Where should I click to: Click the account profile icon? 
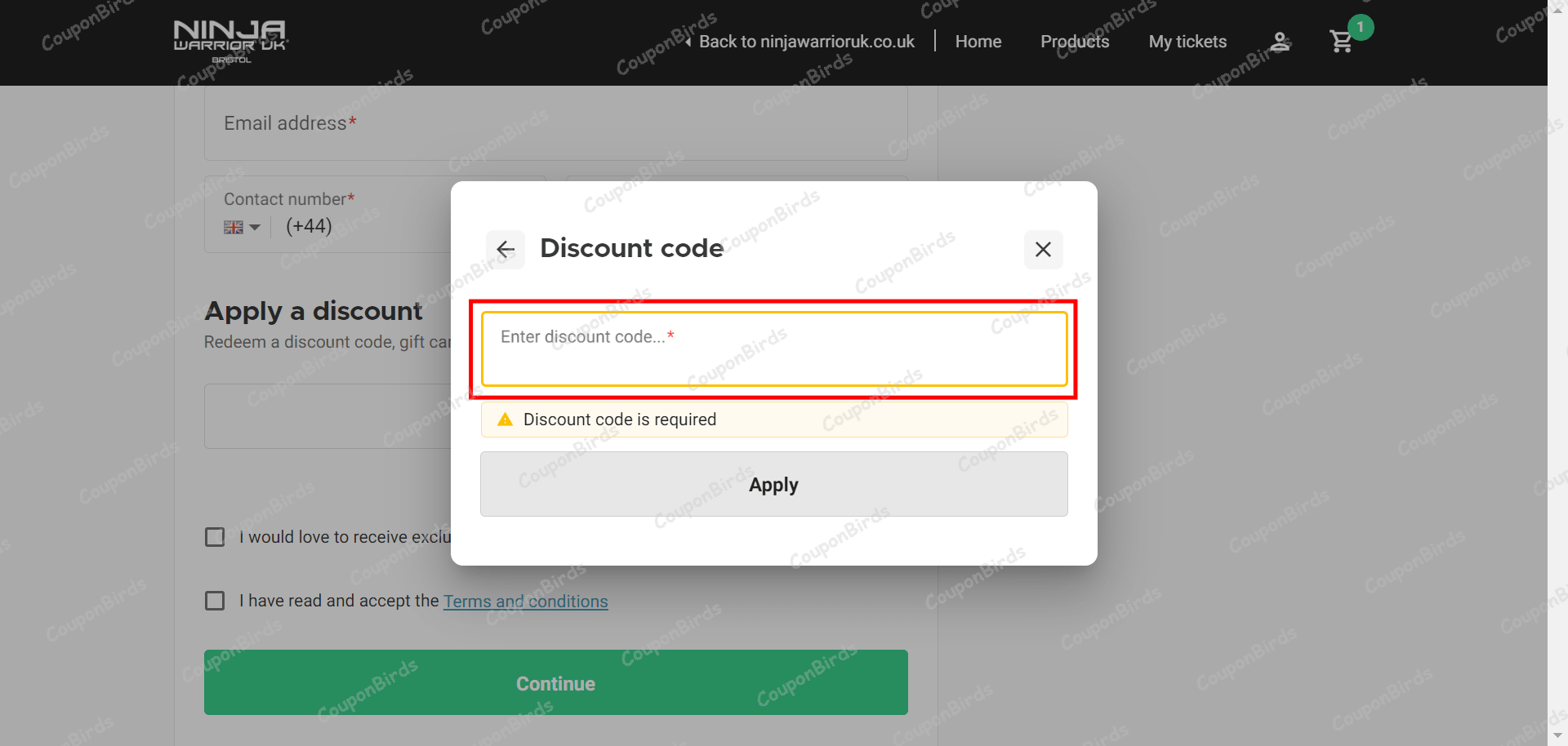[1280, 42]
